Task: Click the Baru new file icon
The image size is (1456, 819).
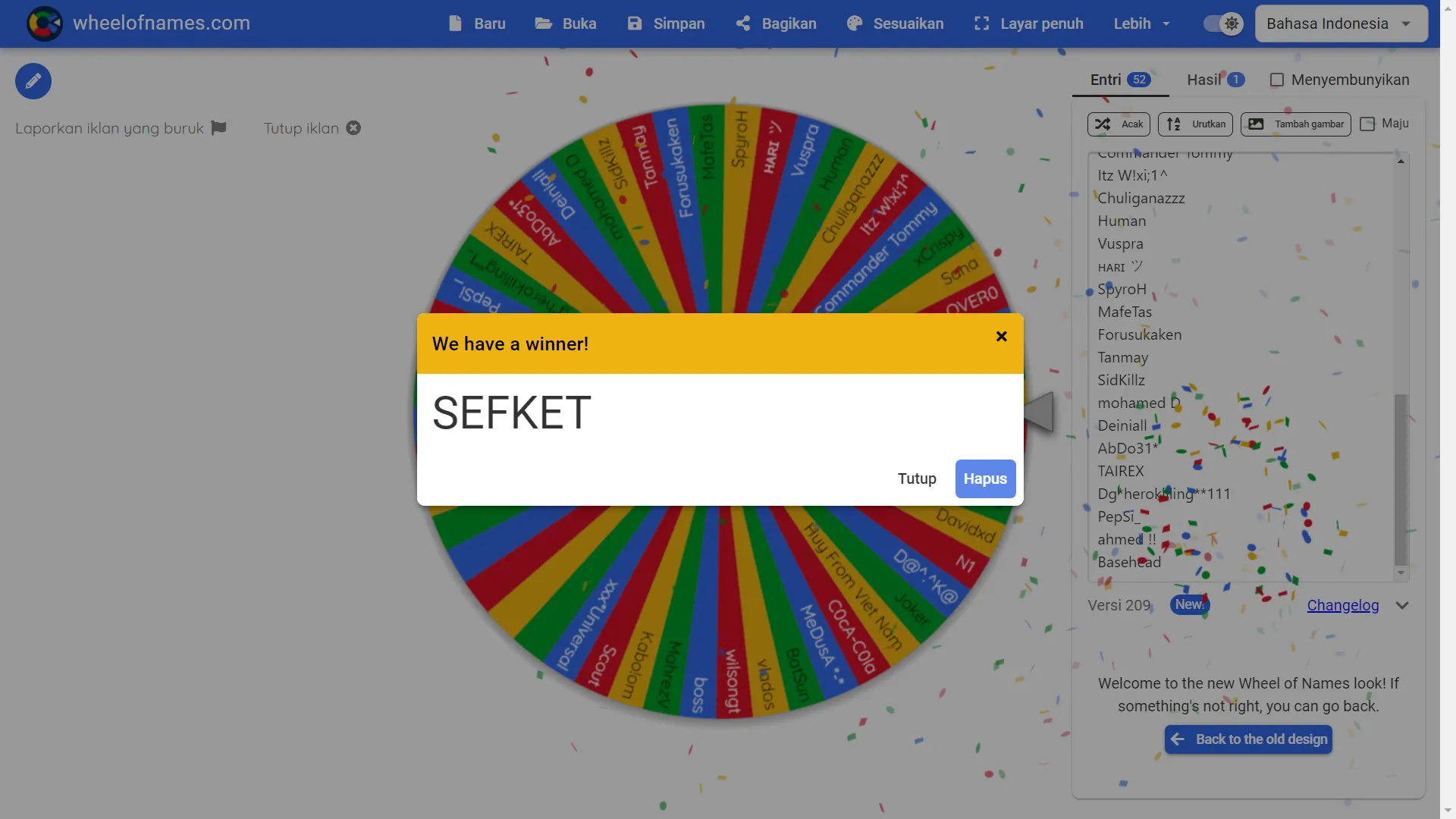Action: pyautogui.click(x=455, y=24)
